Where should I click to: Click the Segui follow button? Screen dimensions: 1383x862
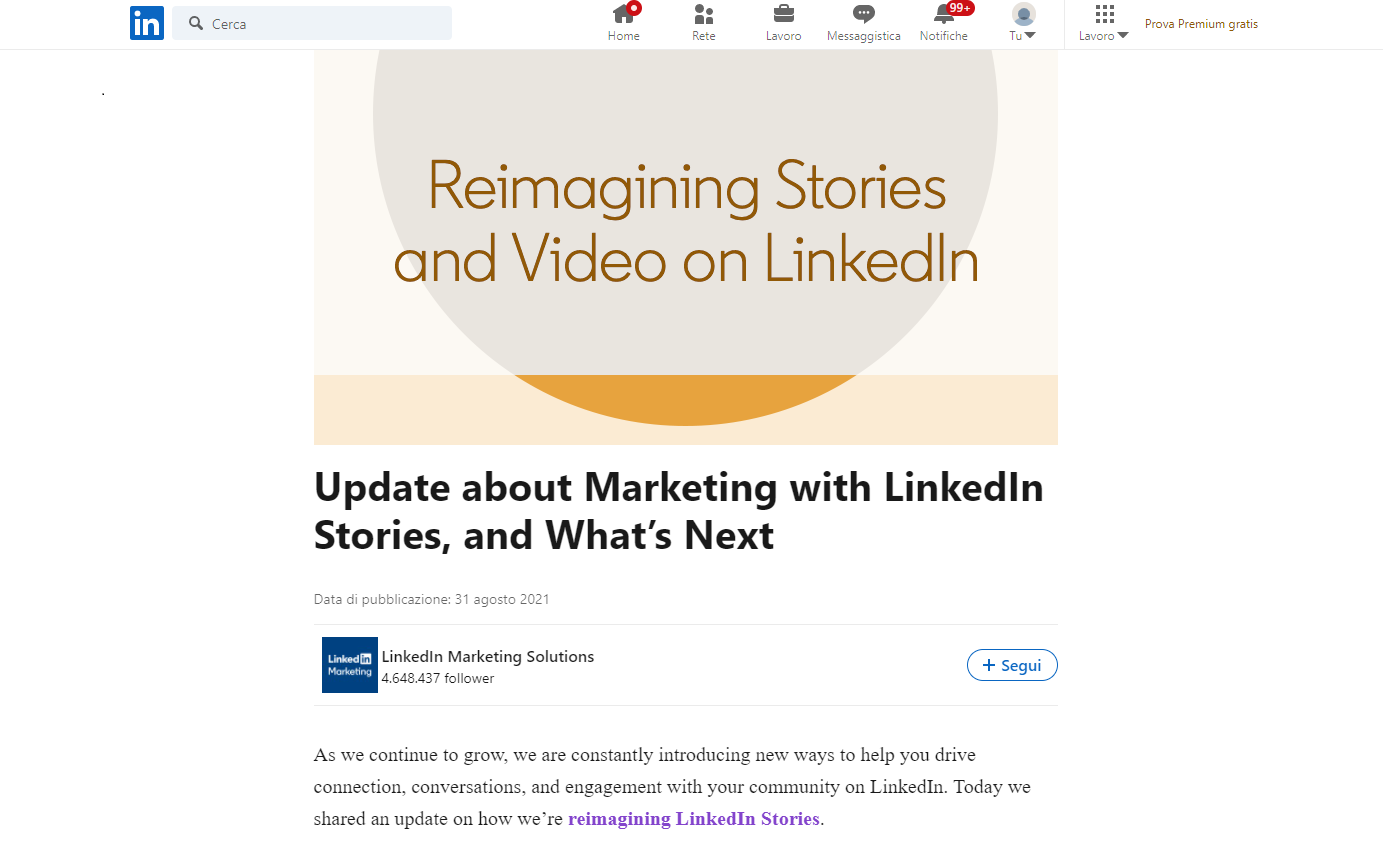tap(1012, 665)
